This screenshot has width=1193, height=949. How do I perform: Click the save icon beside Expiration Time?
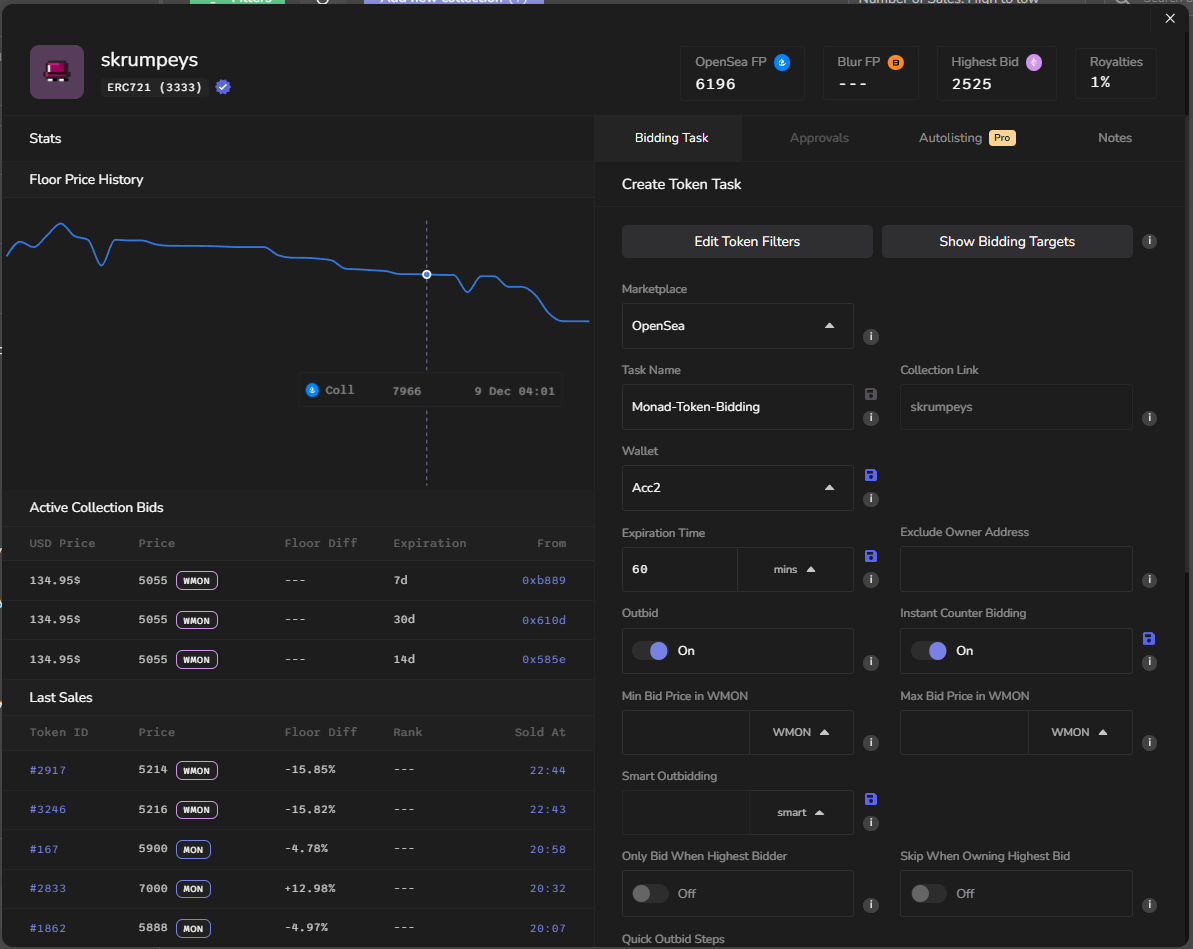[x=870, y=556]
